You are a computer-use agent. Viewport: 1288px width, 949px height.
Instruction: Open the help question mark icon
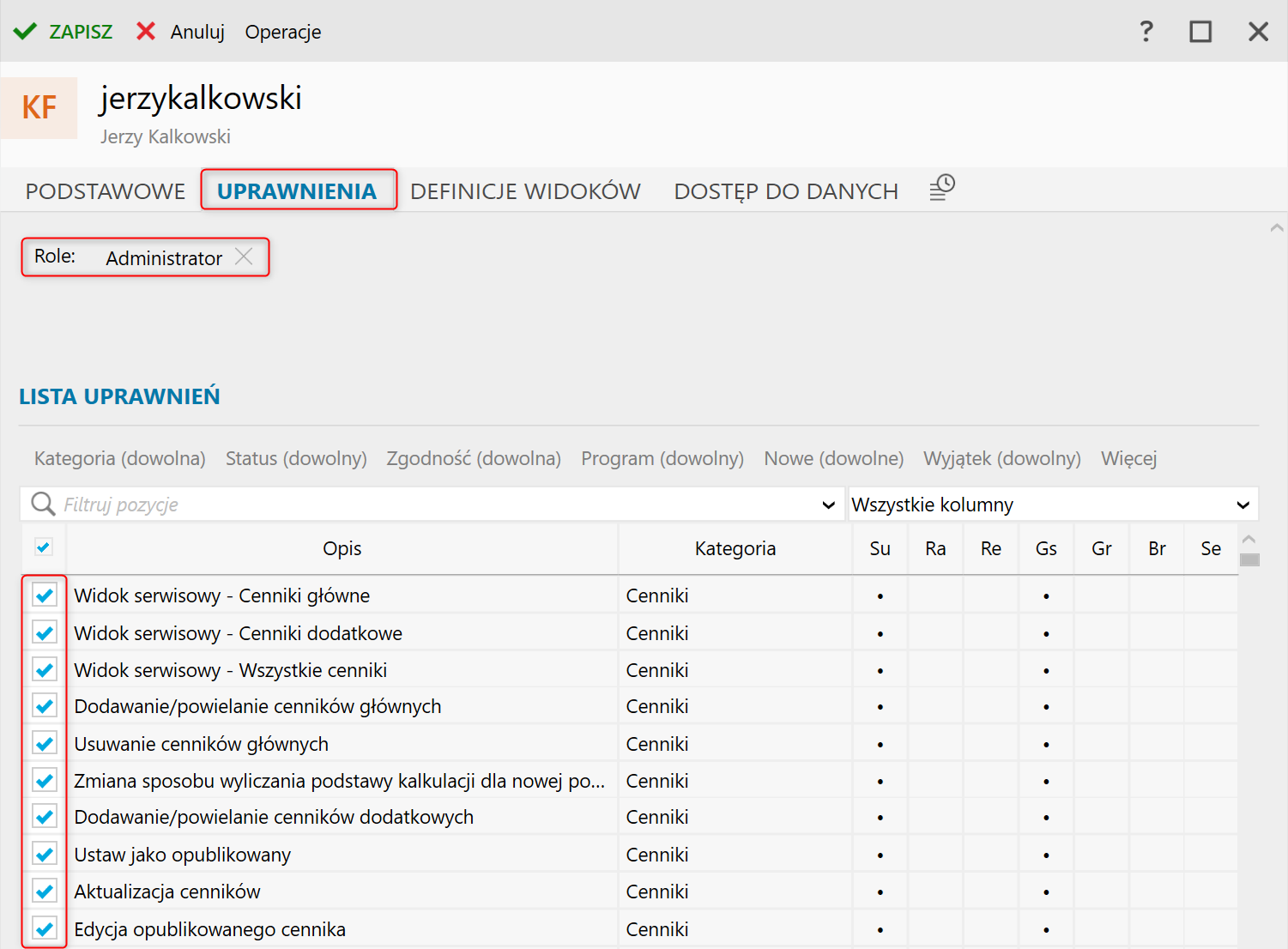pos(1146,32)
